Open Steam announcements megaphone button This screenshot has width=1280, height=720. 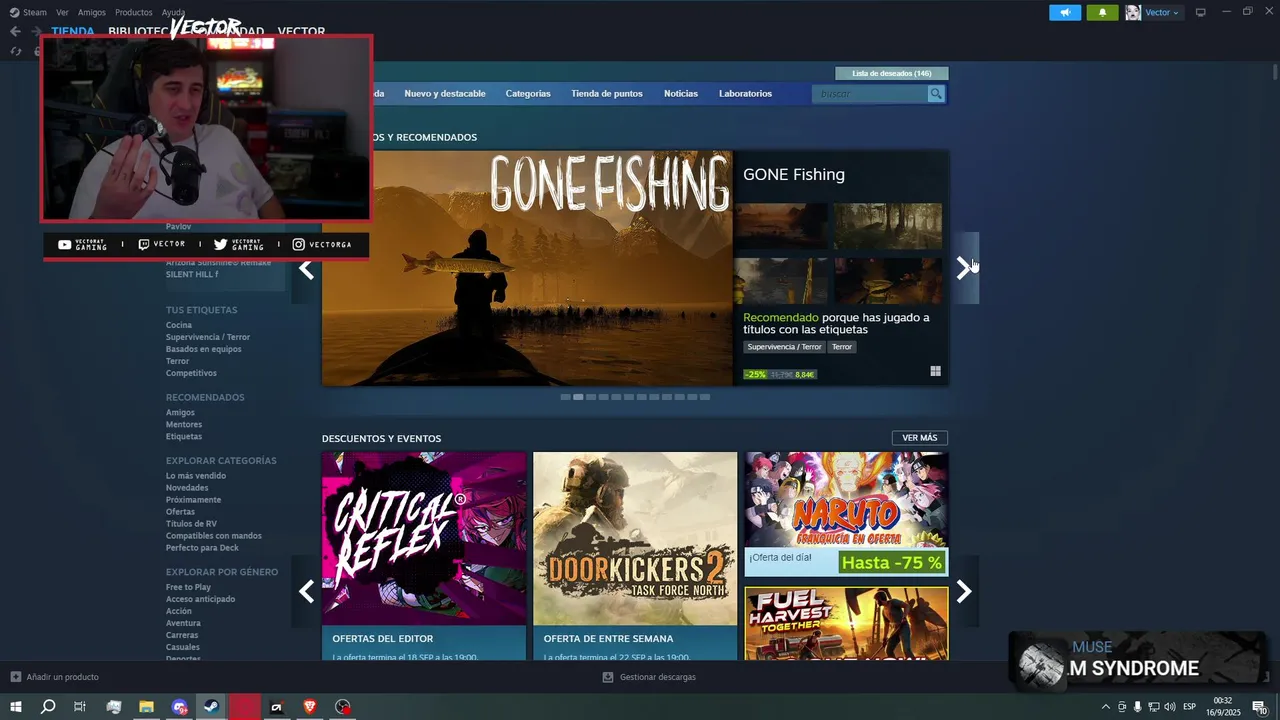pyautogui.click(x=1065, y=12)
